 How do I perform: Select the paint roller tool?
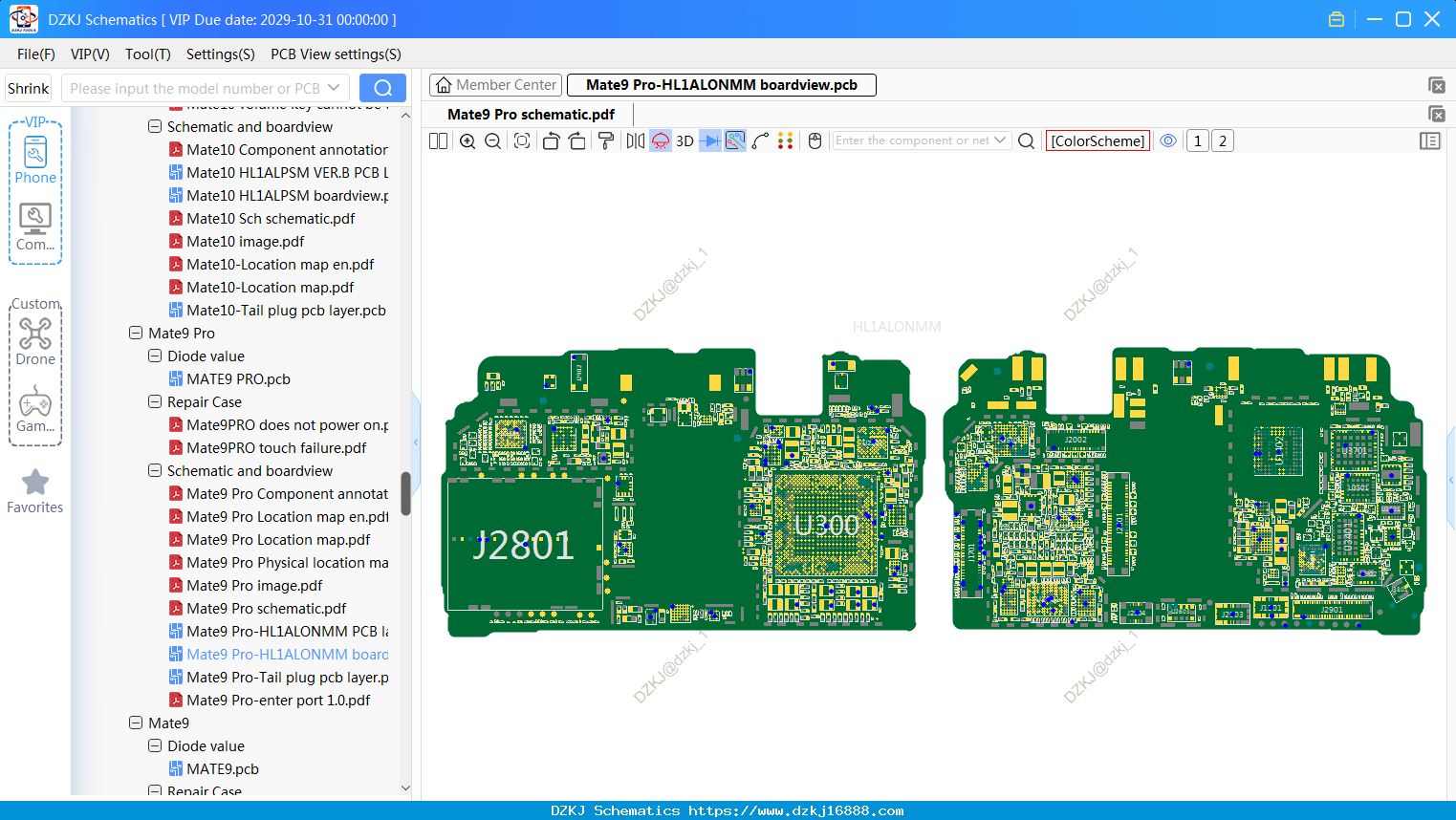606,140
